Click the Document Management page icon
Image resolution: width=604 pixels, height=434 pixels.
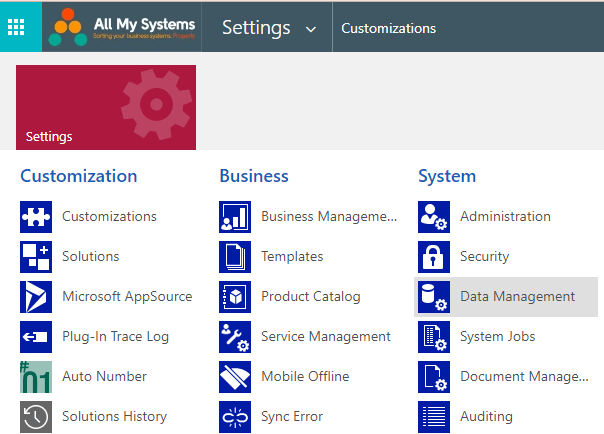[x=434, y=377]
